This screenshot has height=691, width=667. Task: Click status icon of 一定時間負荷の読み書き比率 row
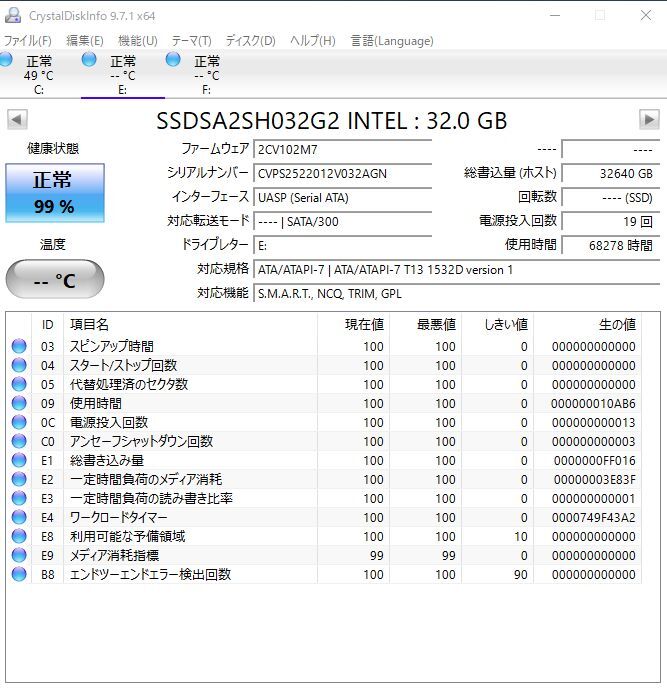point(19,498)
